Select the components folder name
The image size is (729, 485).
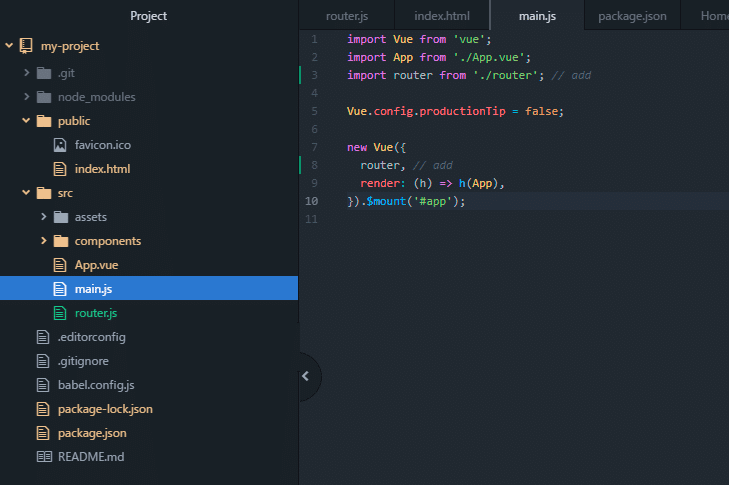pyautogui.click(x=108, y=241)
